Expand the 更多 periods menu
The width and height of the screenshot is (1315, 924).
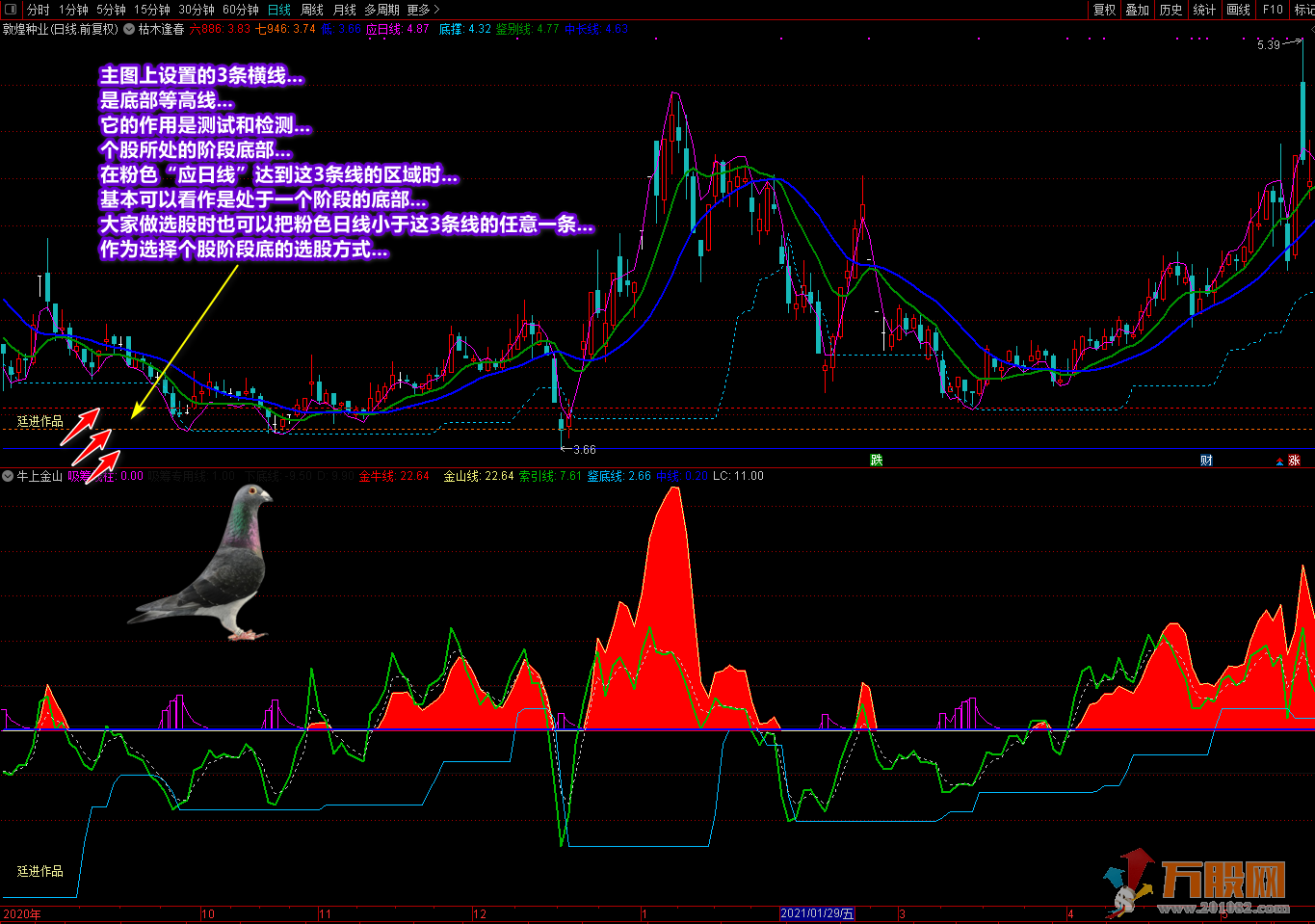click(x=423, y=10)
